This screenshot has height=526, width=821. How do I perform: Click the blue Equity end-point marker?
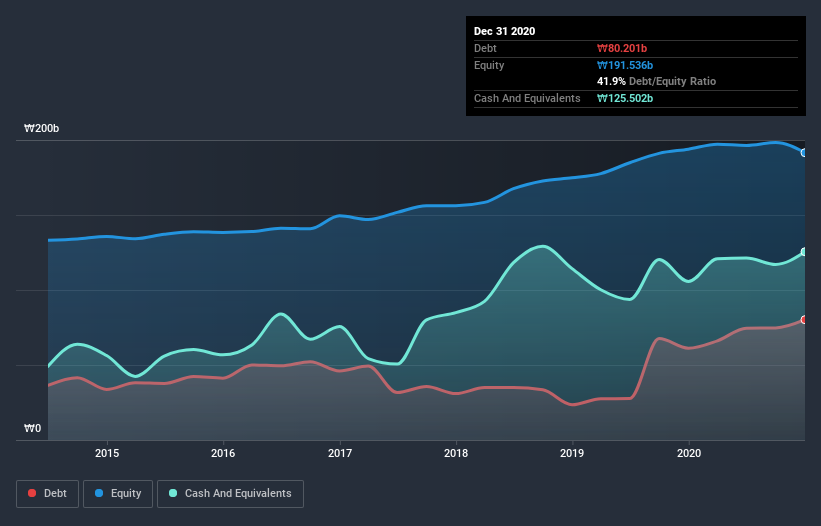[804, 153]
